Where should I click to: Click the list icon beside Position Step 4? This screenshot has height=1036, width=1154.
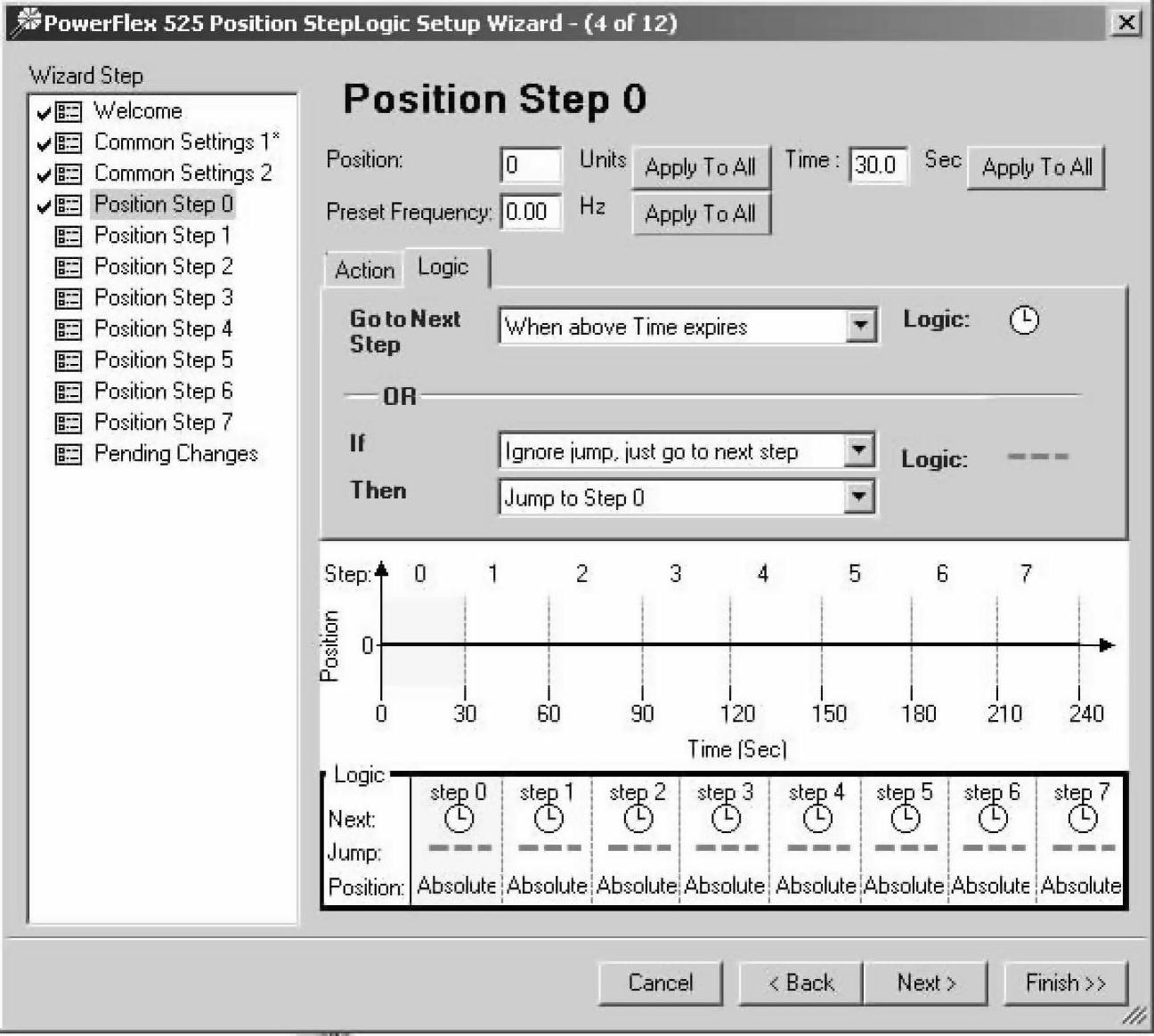pyautogui.click(x=69, y=329)
